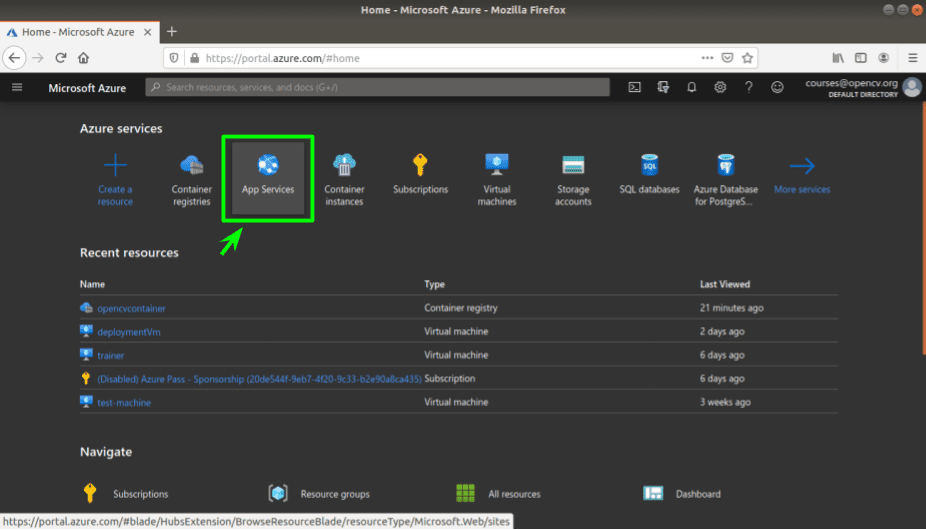Click the Name column header

(x=92, y=284)
